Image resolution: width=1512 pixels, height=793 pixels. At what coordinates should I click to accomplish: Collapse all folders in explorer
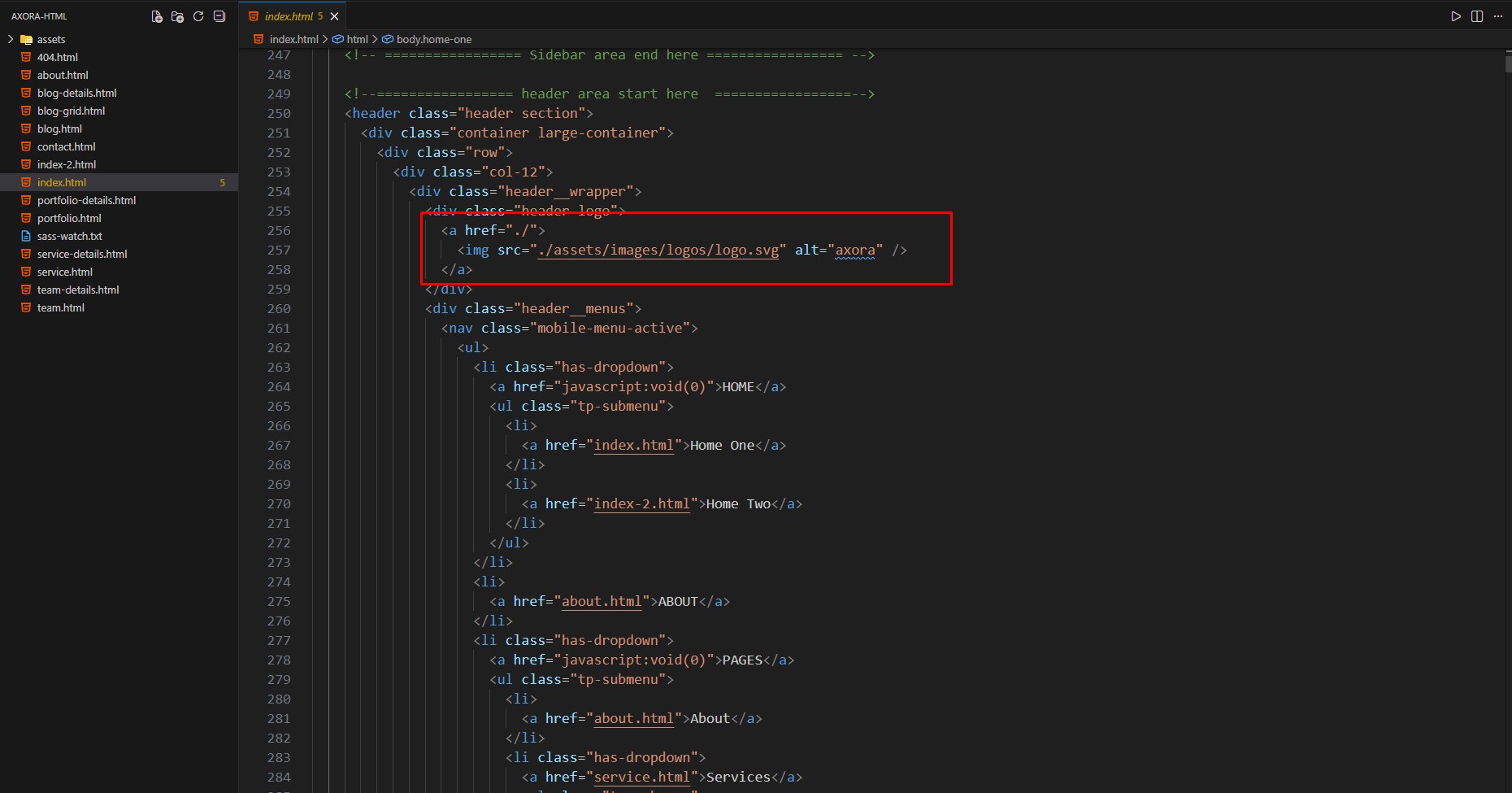(x=219, y=16)
